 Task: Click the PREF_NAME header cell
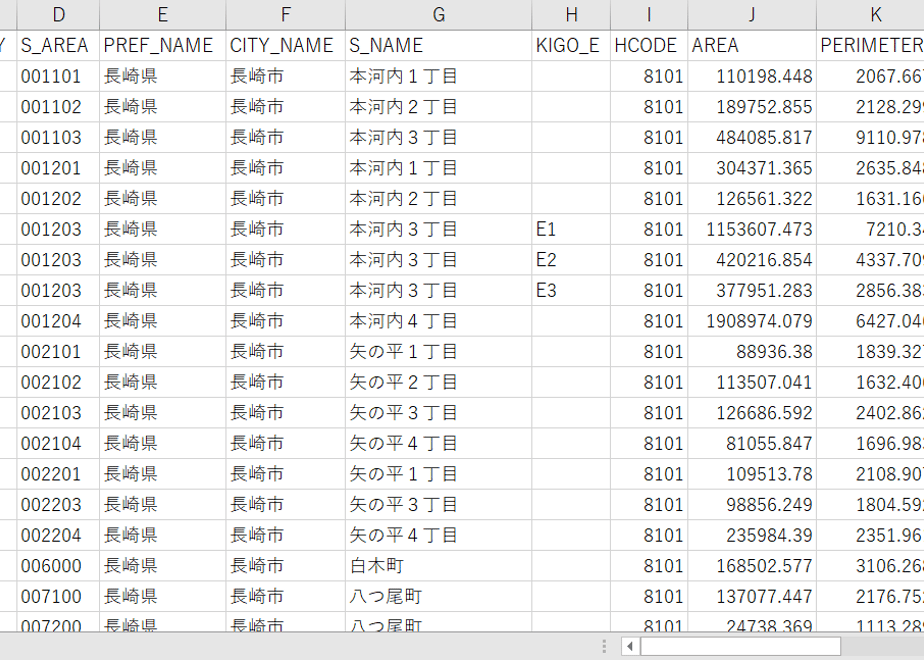tap(163, 45)
